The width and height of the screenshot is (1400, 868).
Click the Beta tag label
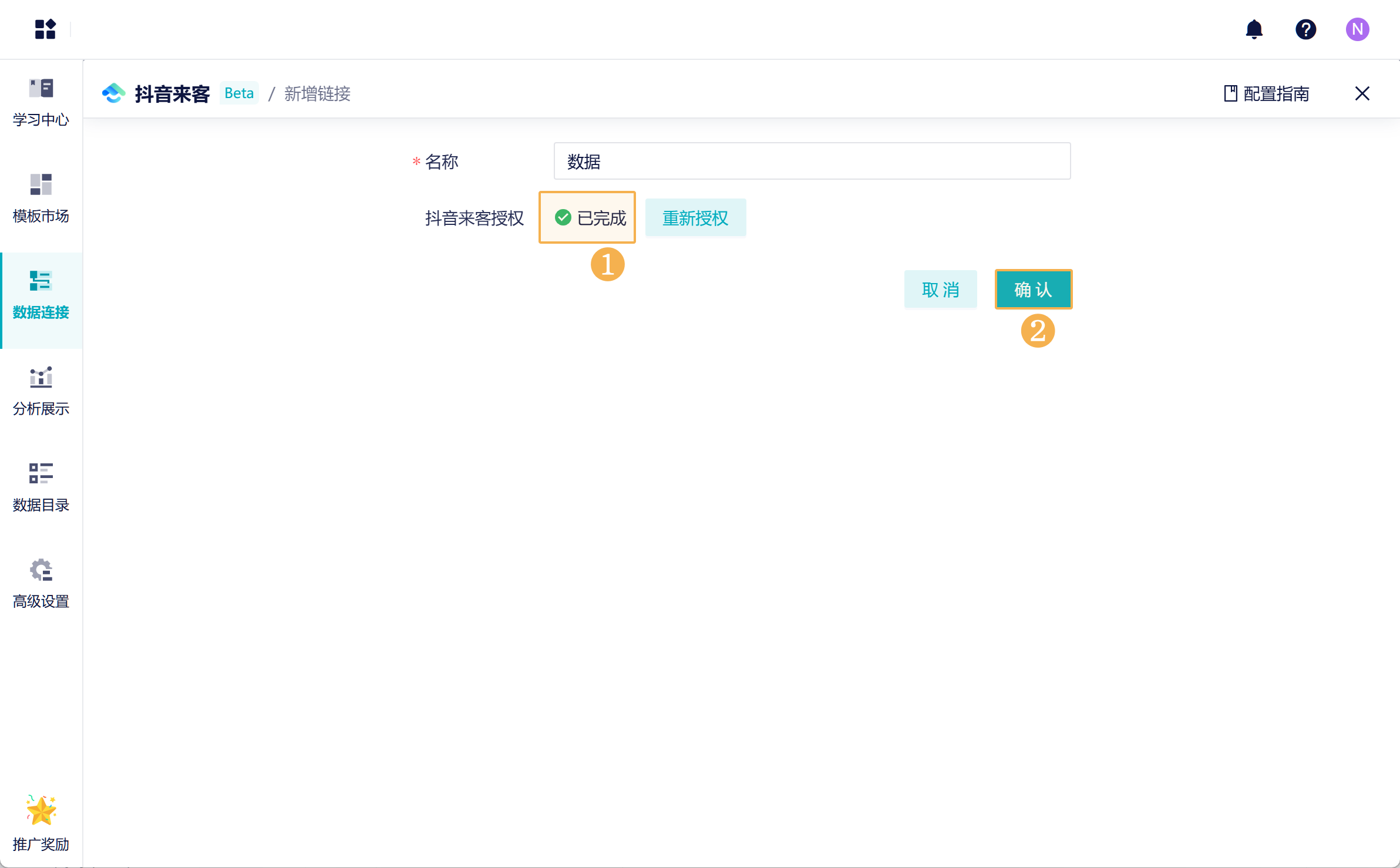coord(239,93)
